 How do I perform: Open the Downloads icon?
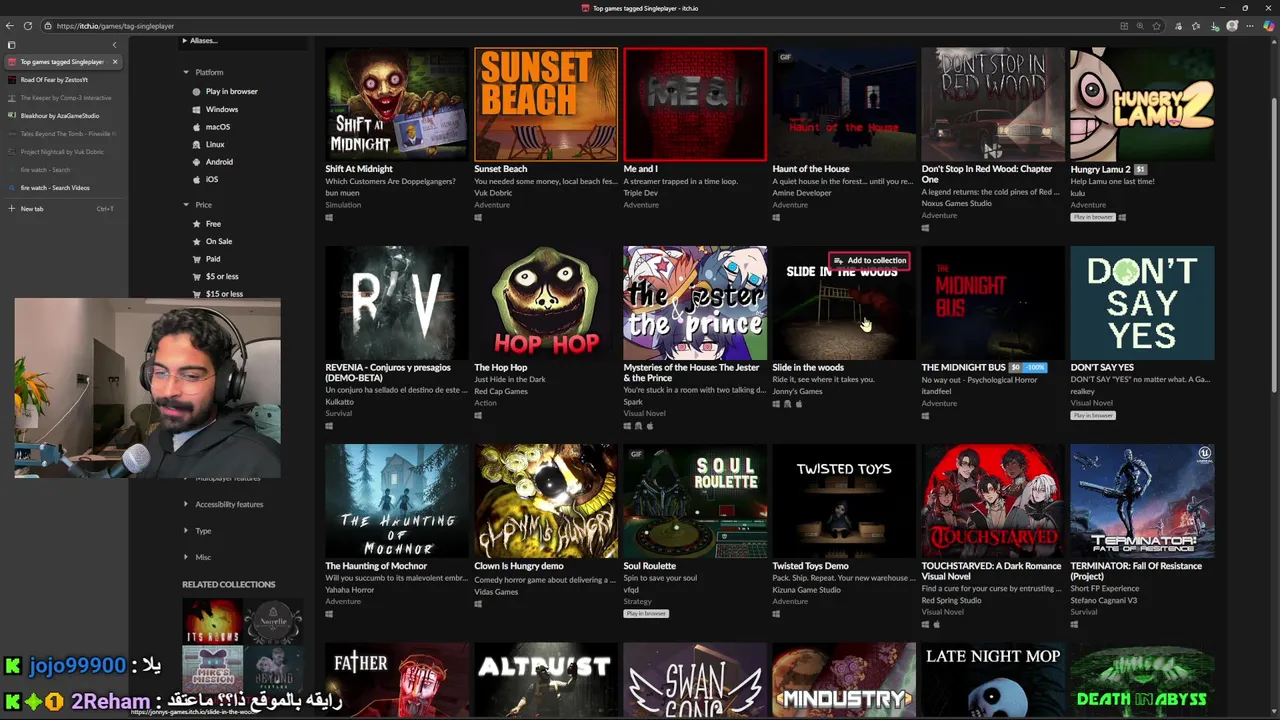tap(1214, 26)
